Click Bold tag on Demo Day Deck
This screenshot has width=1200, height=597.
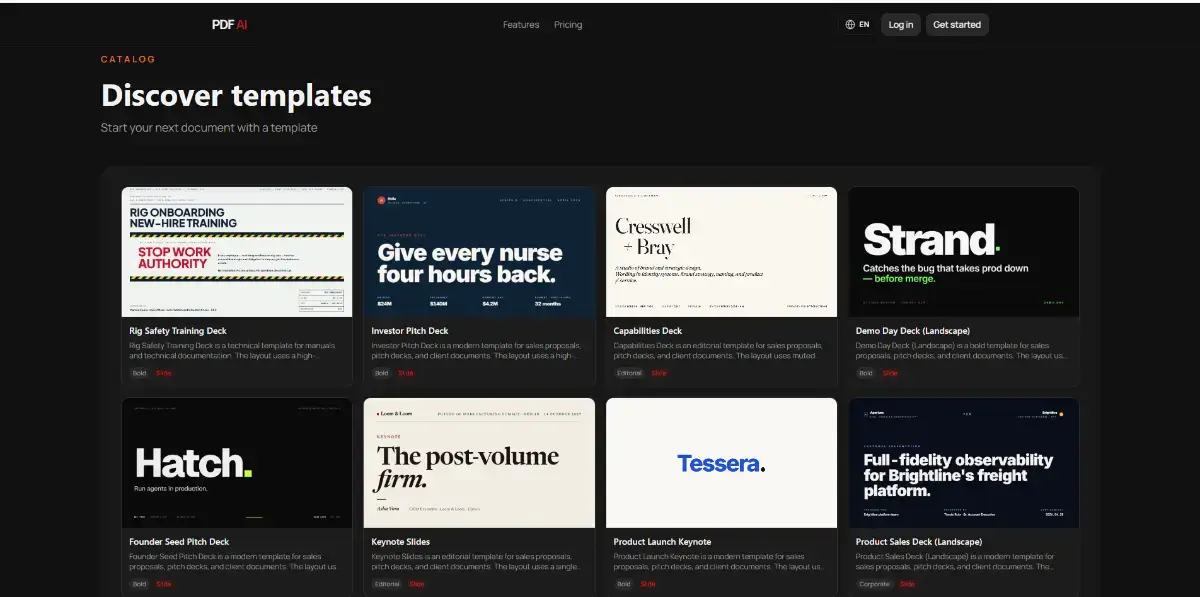click(866, 373)
